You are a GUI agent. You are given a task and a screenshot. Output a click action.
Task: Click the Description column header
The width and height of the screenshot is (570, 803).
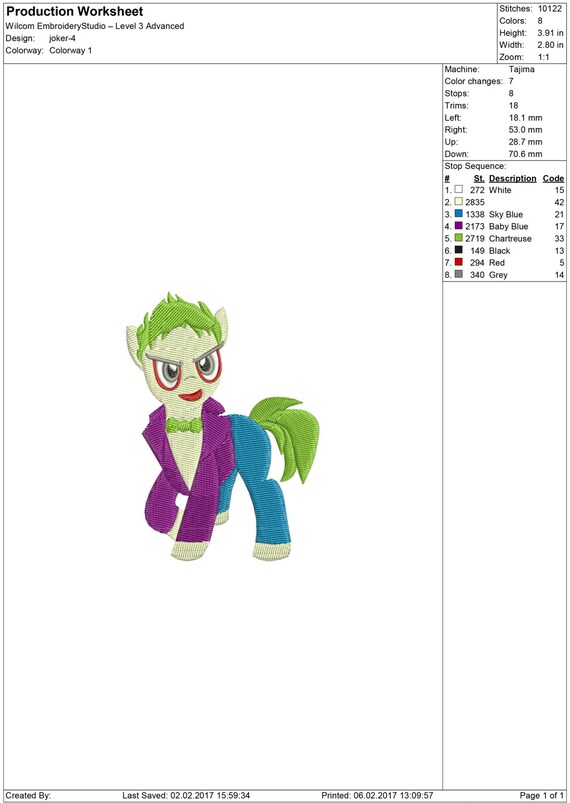[x=513, y=178]
